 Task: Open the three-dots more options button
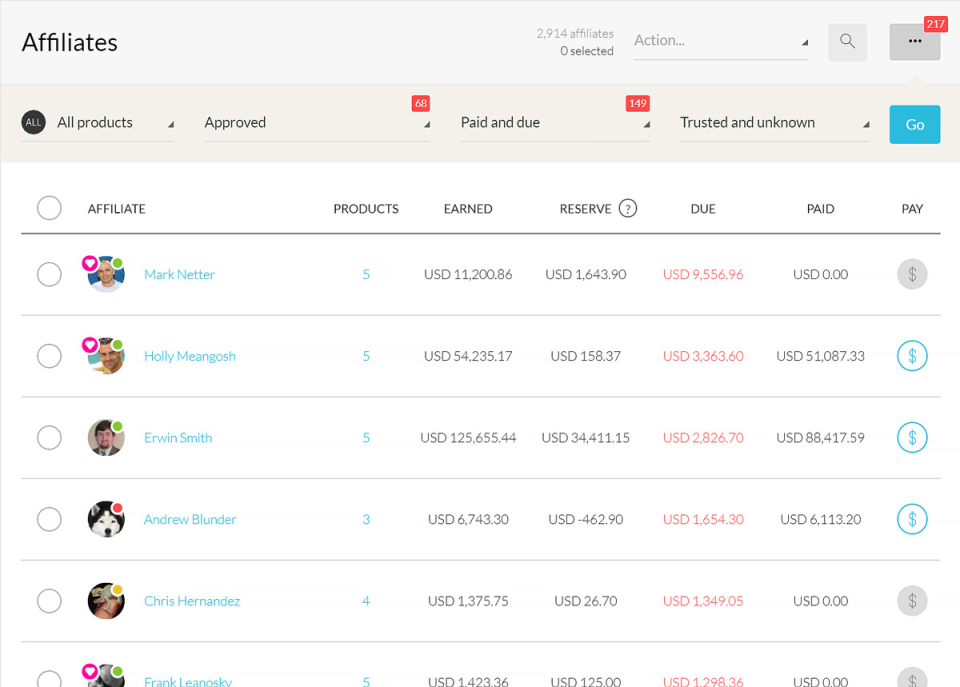[x=914, y=42]
